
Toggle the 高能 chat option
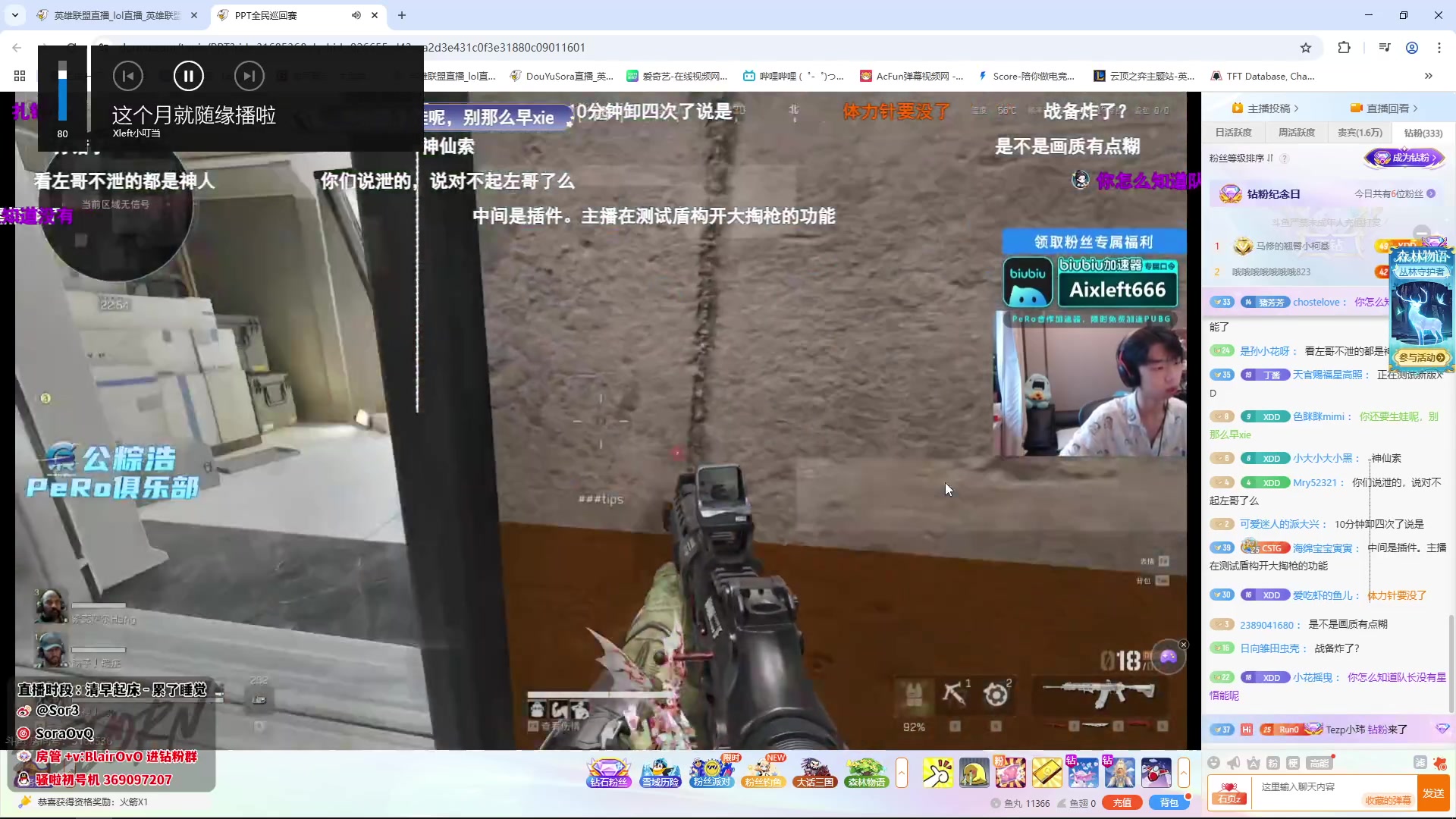(1318, 763)
